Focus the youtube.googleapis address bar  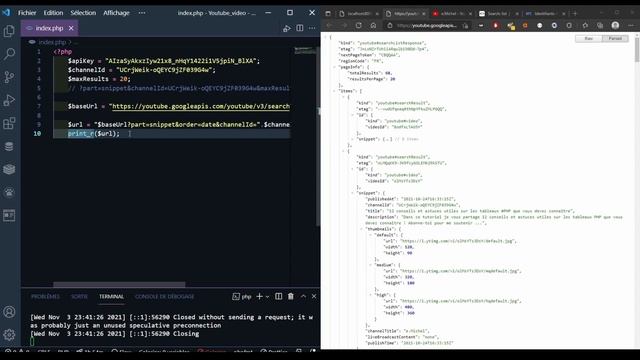click(x=427, y=25)
